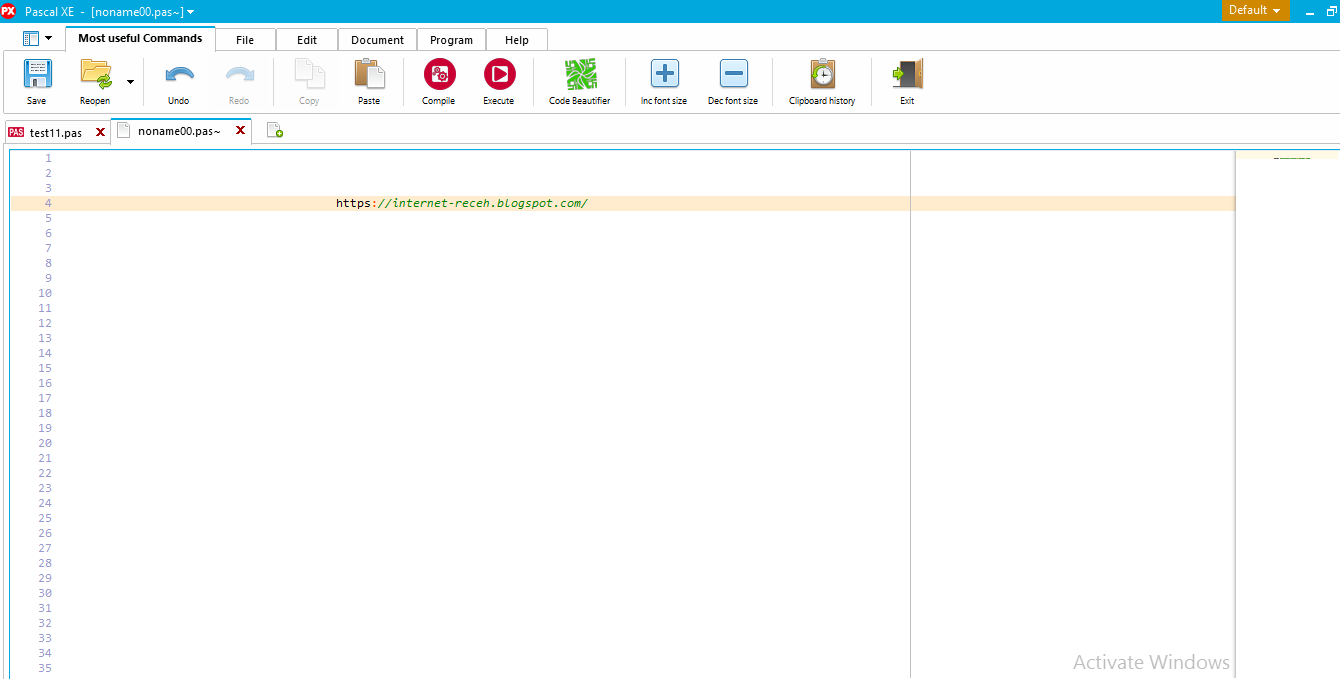Click the internet-receh.blogspot.com link

coord(462,202)
